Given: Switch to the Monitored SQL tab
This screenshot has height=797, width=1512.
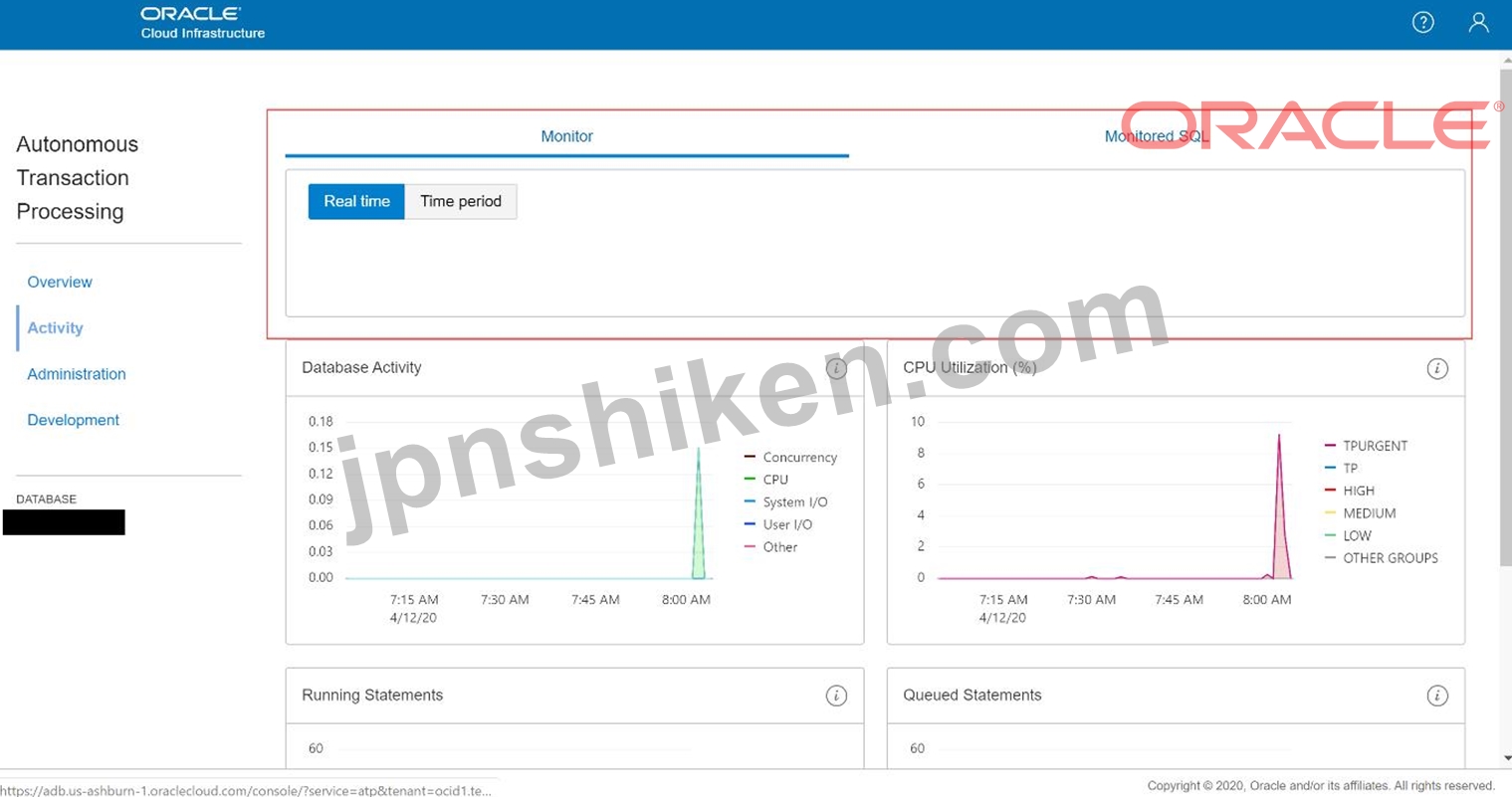Looking at the screenshot, I should tap(1157, 136).
